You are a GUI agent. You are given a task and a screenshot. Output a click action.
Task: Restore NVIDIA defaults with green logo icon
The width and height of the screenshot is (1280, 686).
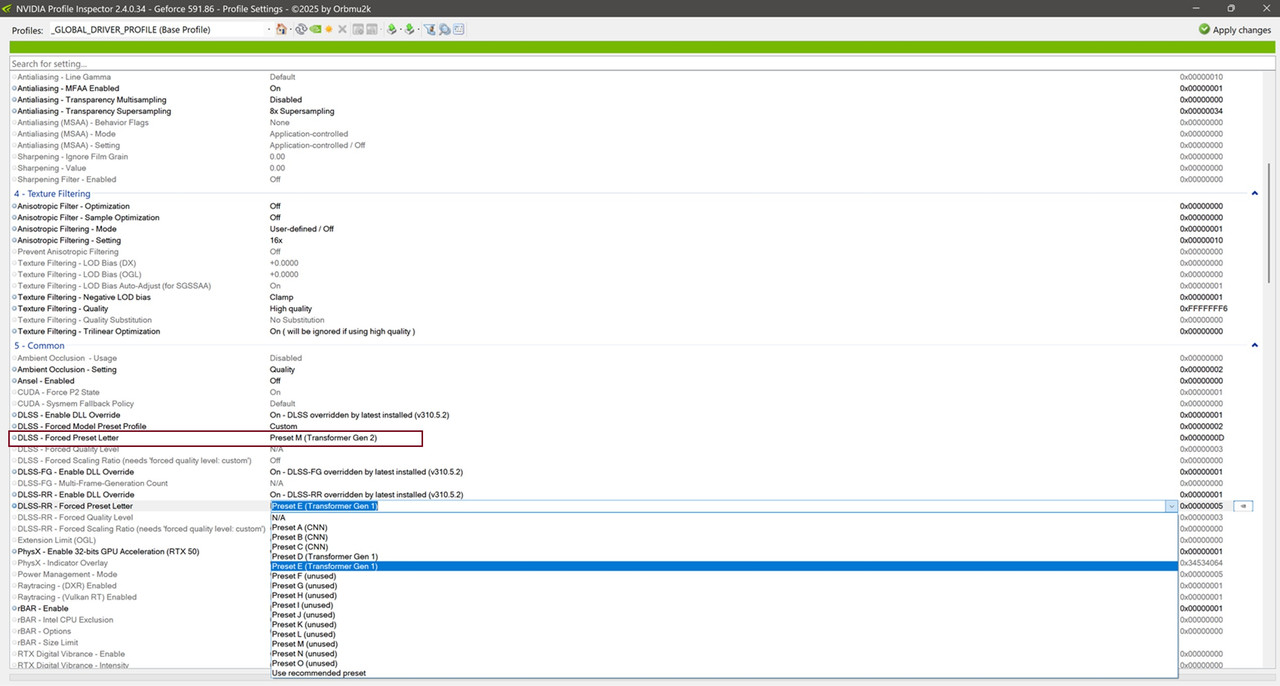tap(315, 29)
